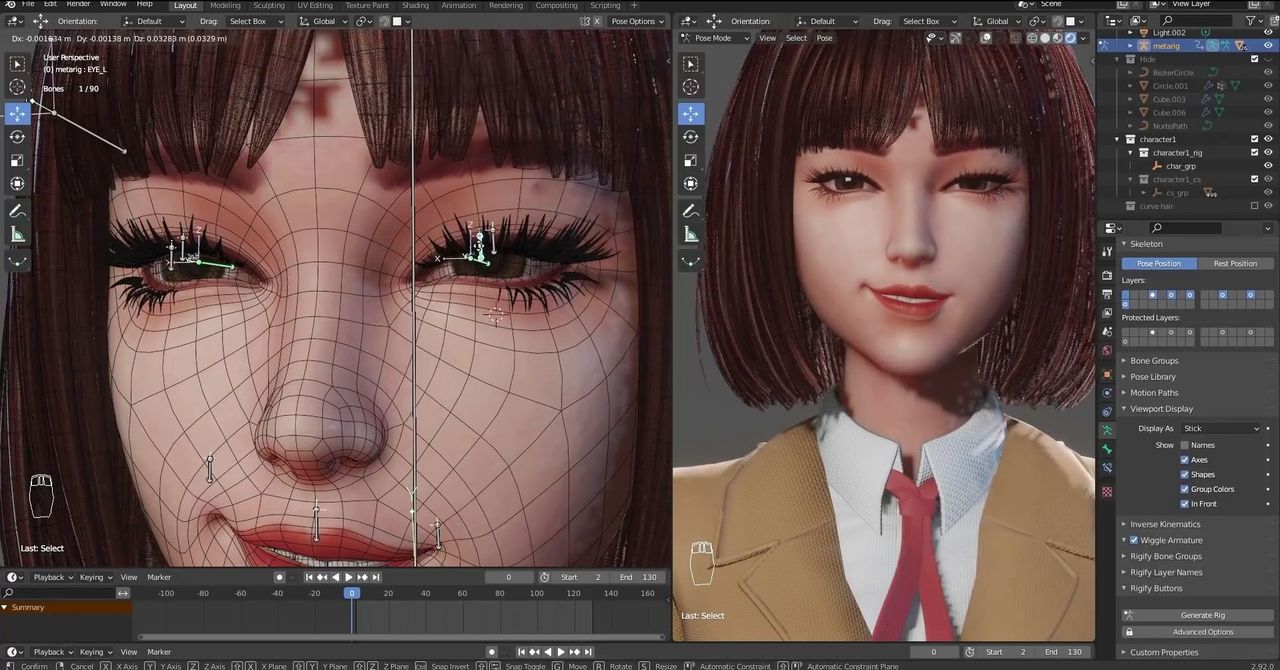Toggle the Wiggle Armature checkbox
The image size is (1280, 670).
coord(1134,540)
